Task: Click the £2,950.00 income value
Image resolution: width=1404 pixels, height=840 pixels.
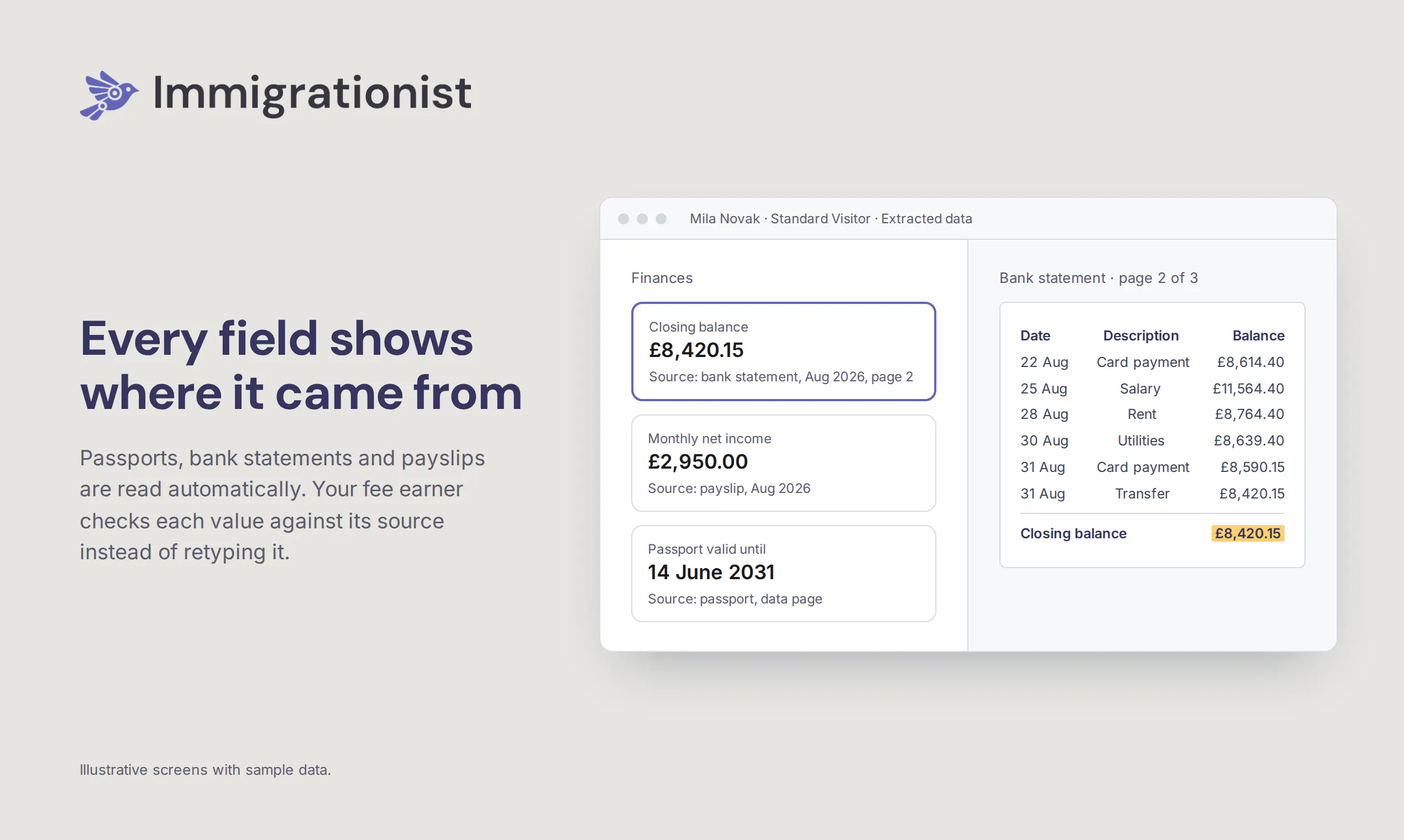Action: 698,462
